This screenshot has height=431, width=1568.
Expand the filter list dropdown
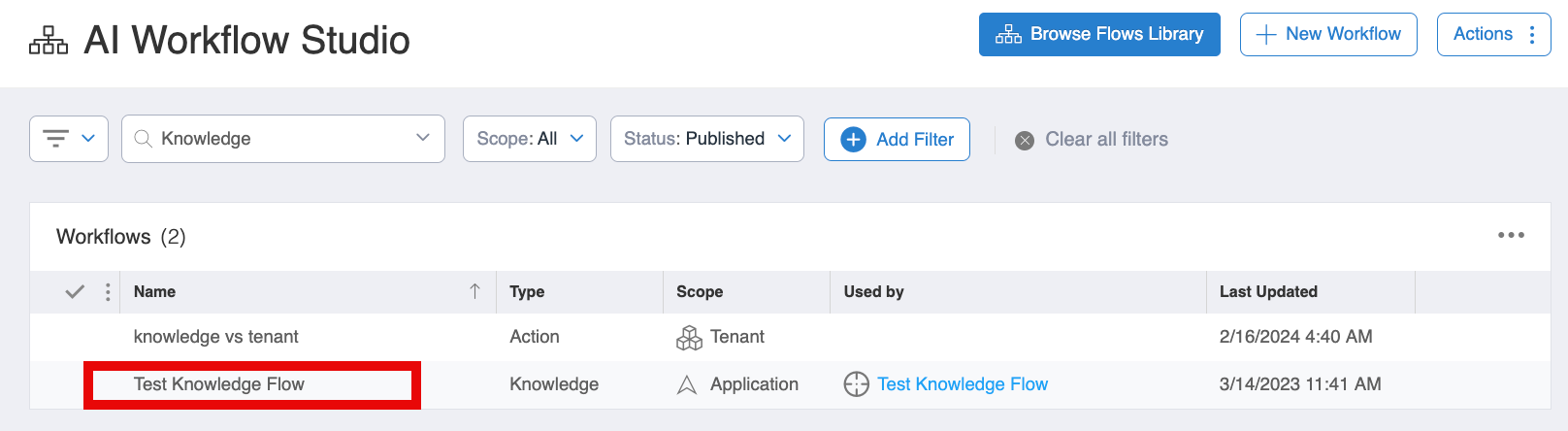point(69,139)
